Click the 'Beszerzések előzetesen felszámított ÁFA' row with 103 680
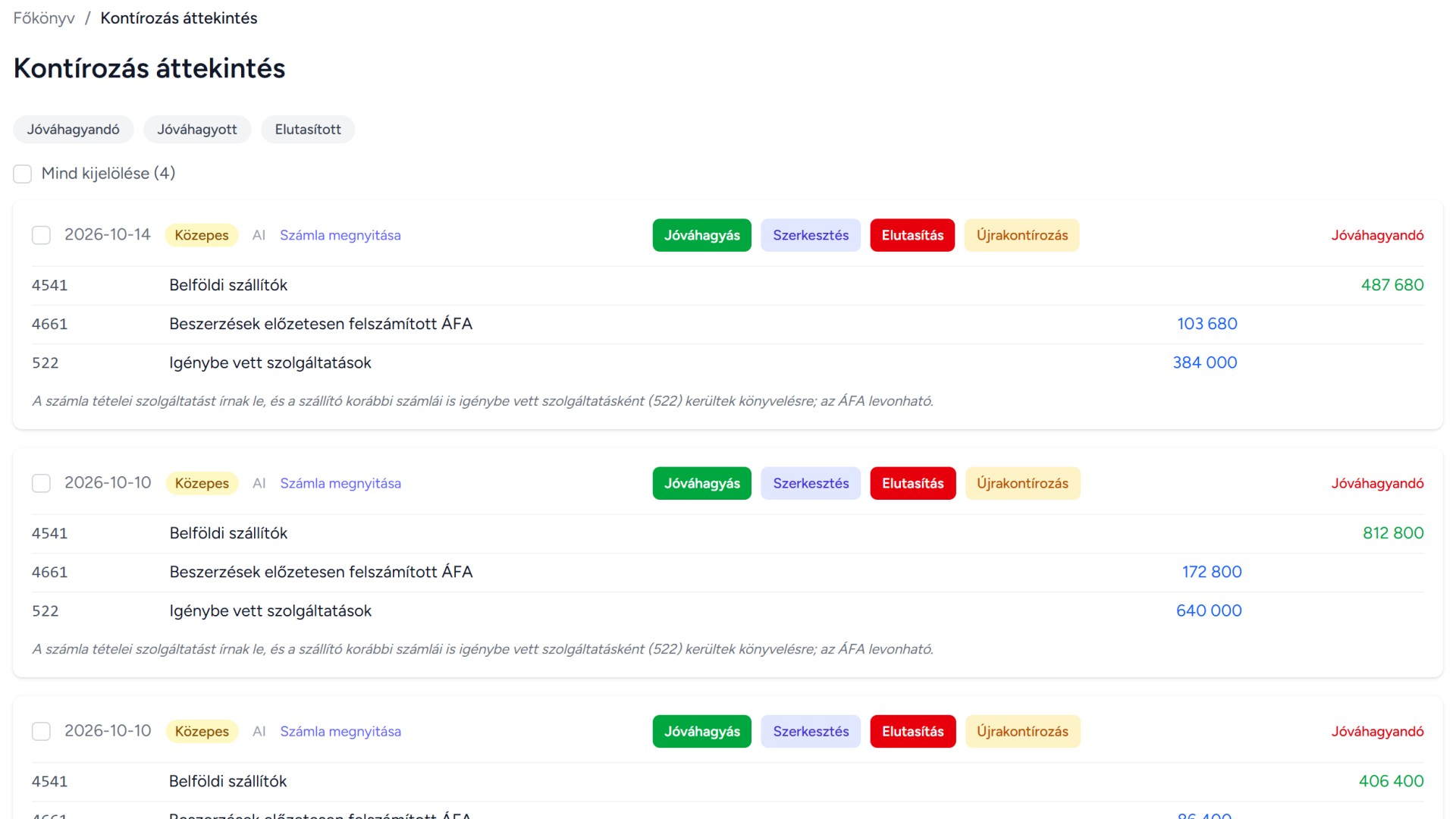 click(x=728, y=324)
